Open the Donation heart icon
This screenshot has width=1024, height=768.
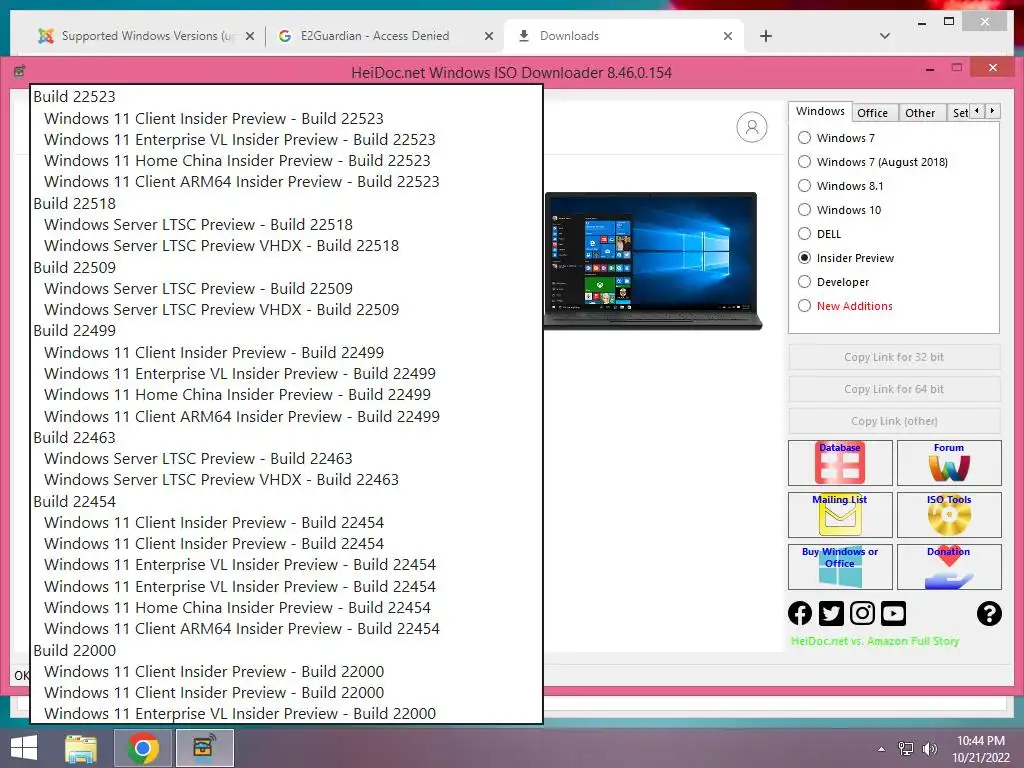949,567
